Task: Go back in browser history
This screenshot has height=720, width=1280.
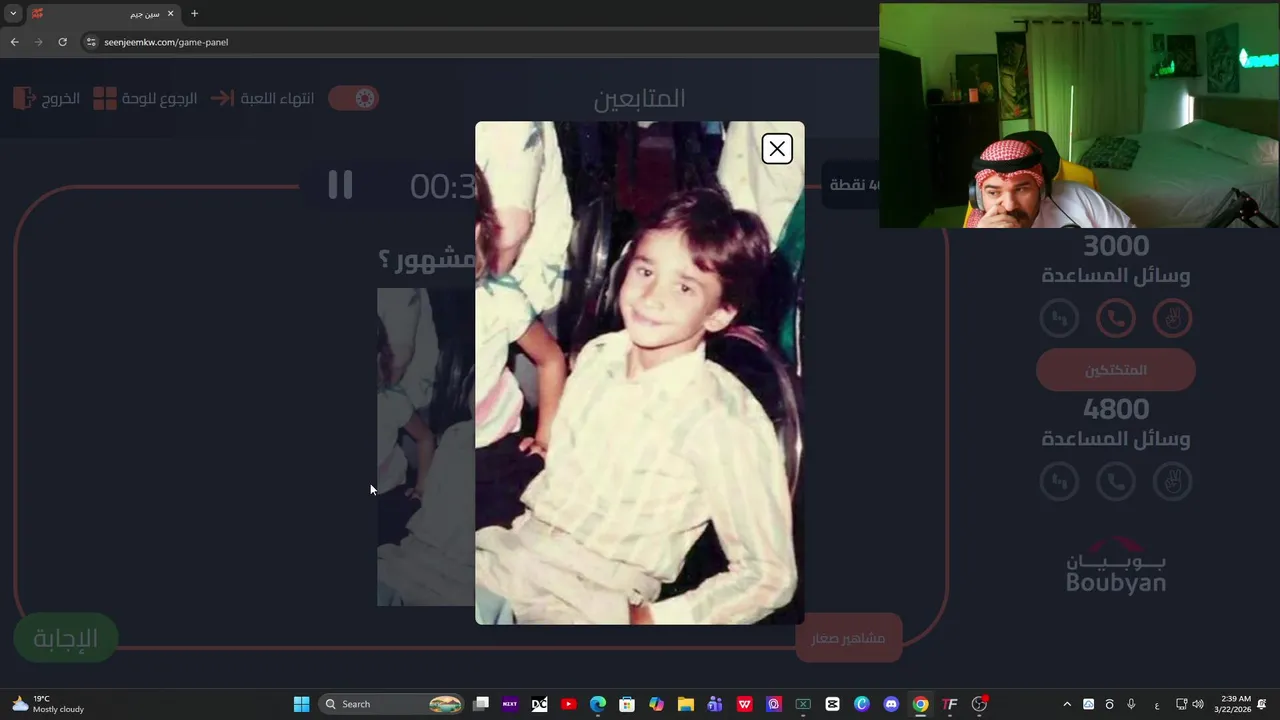Action: click(x=14, y=42)
